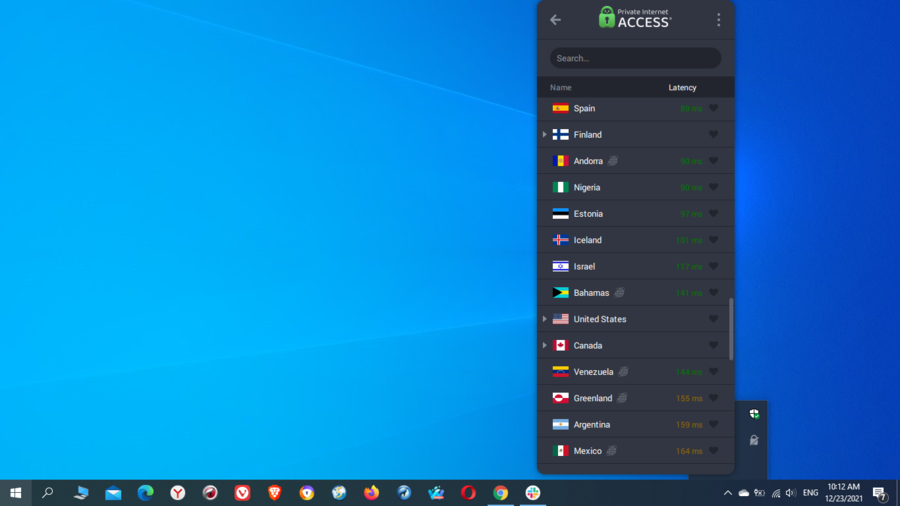
Task: Sort regions by the Name column
Action: 561,88
